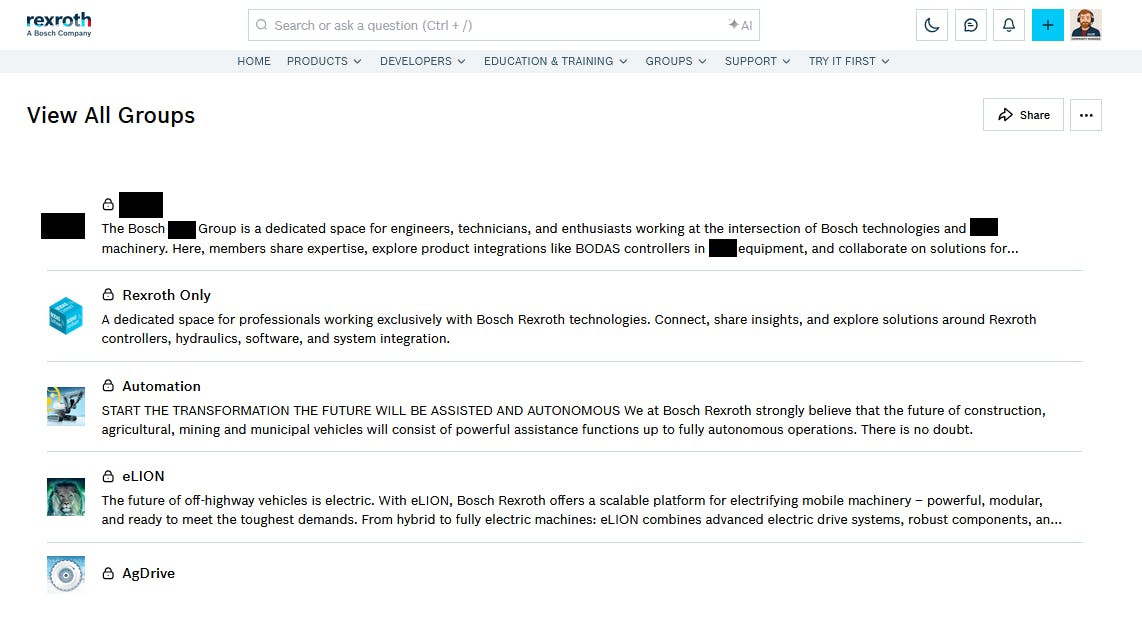Click the lock icon beside eLION
This screenshot has width=1142, height=617.
[109, 476]
